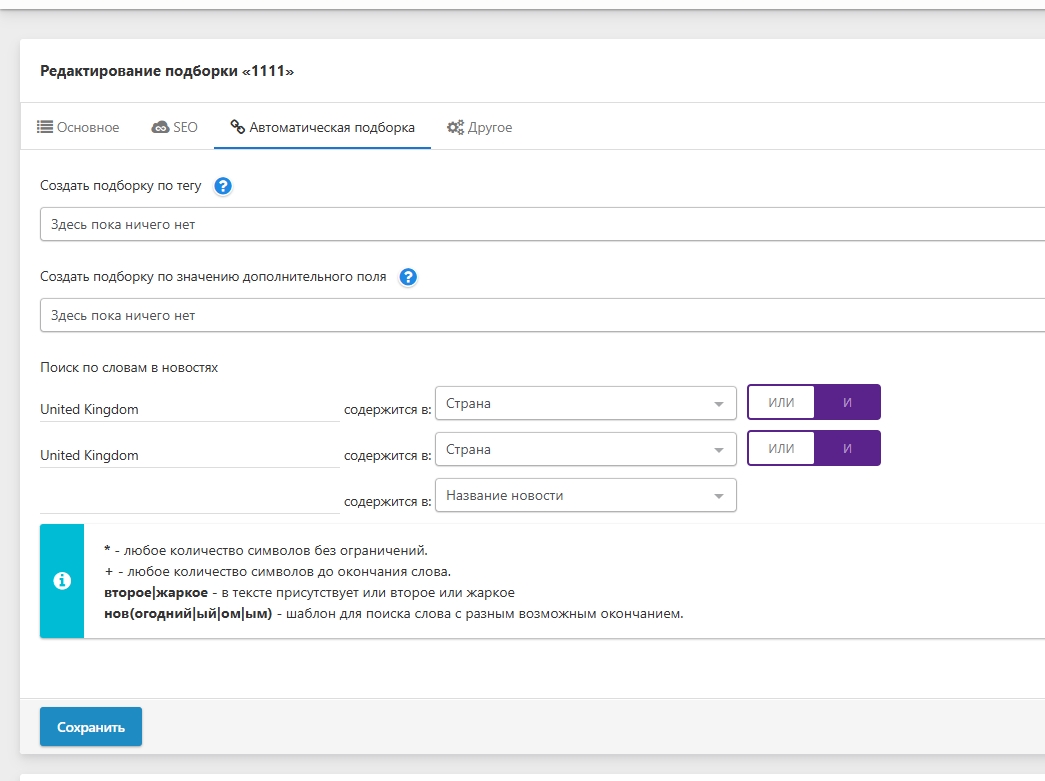This screenshot has width=1045, height=781.
Task: Select ИЛИ in the second search row
Action: point(781,449)
